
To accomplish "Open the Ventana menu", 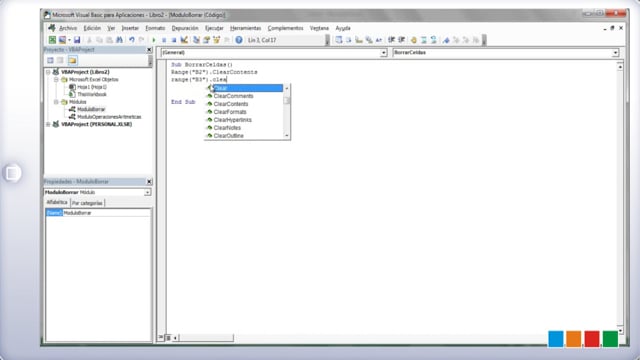I will click(319, 28).
